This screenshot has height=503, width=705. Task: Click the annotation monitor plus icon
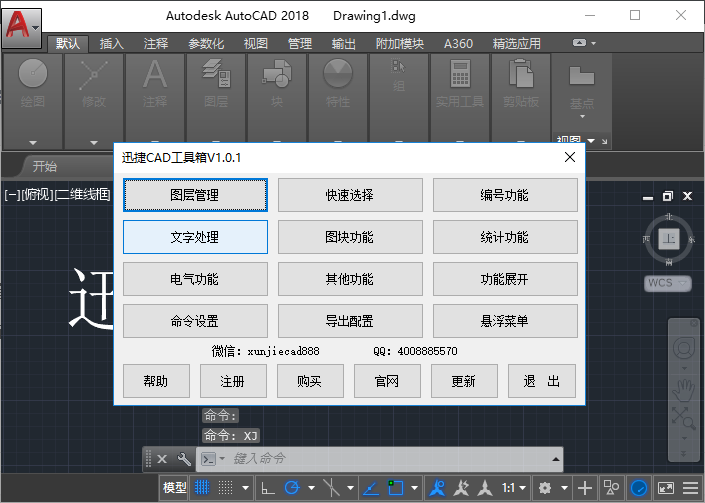tap(585, 488)
